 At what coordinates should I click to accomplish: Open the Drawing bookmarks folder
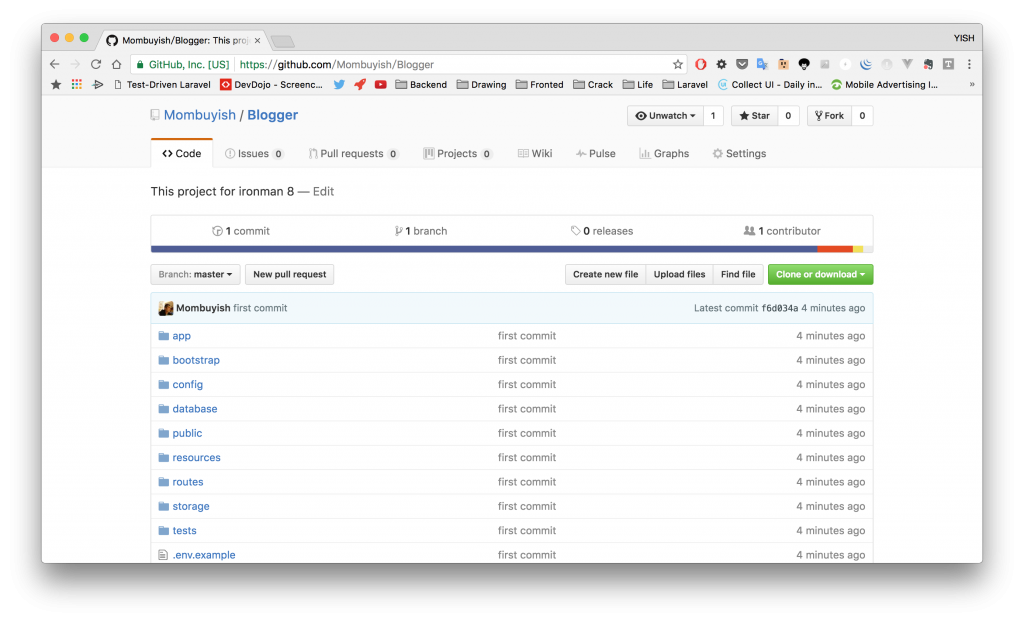(481, 84)
